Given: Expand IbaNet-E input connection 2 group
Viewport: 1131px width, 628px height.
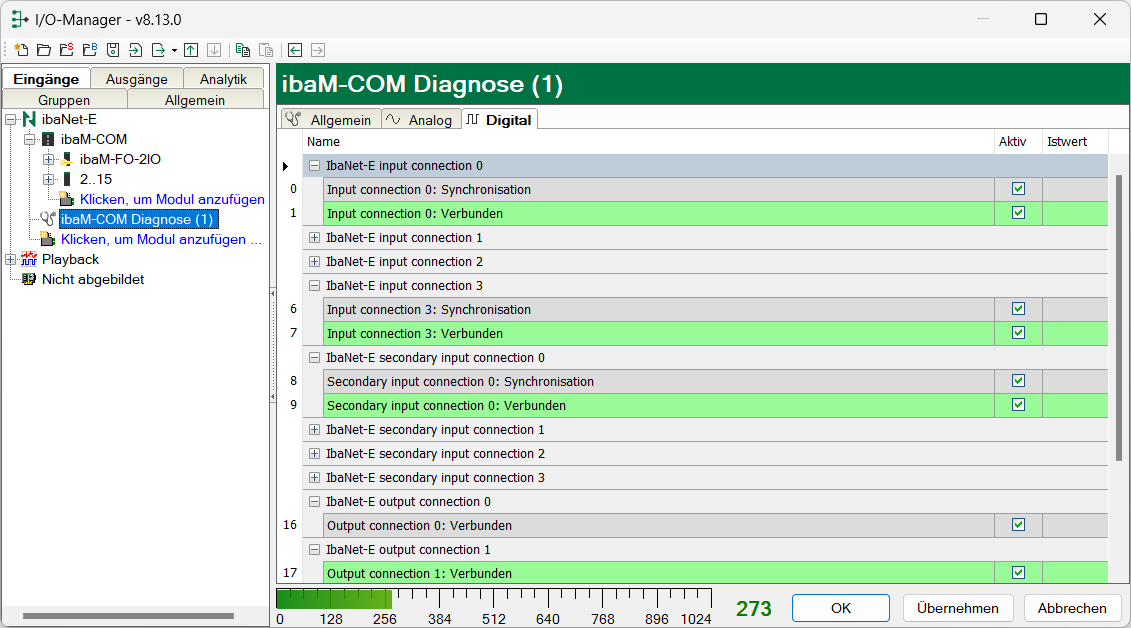Looking at the screenshot, I should pos(314,261).
